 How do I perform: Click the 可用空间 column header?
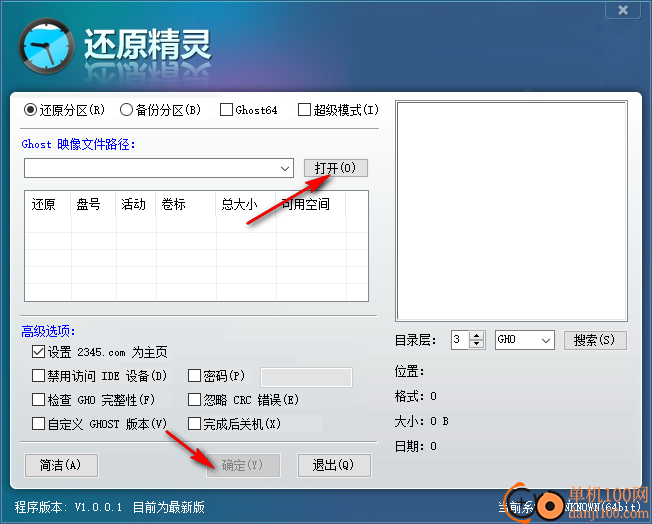(x=311, y=204)
